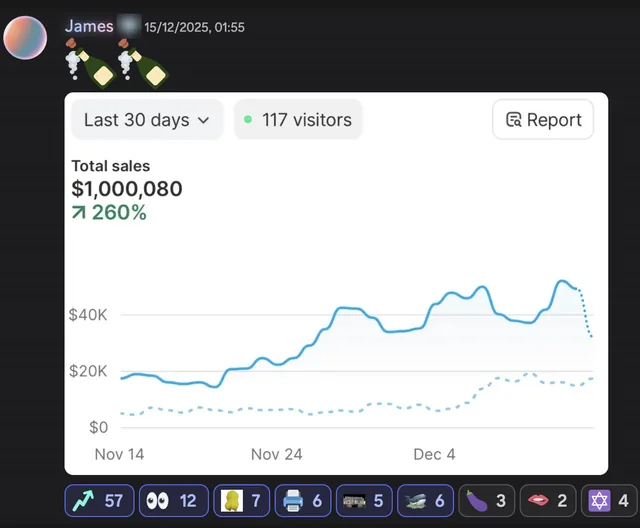Add the star reaction with 4
640x528 pixels.
(609, 501)
